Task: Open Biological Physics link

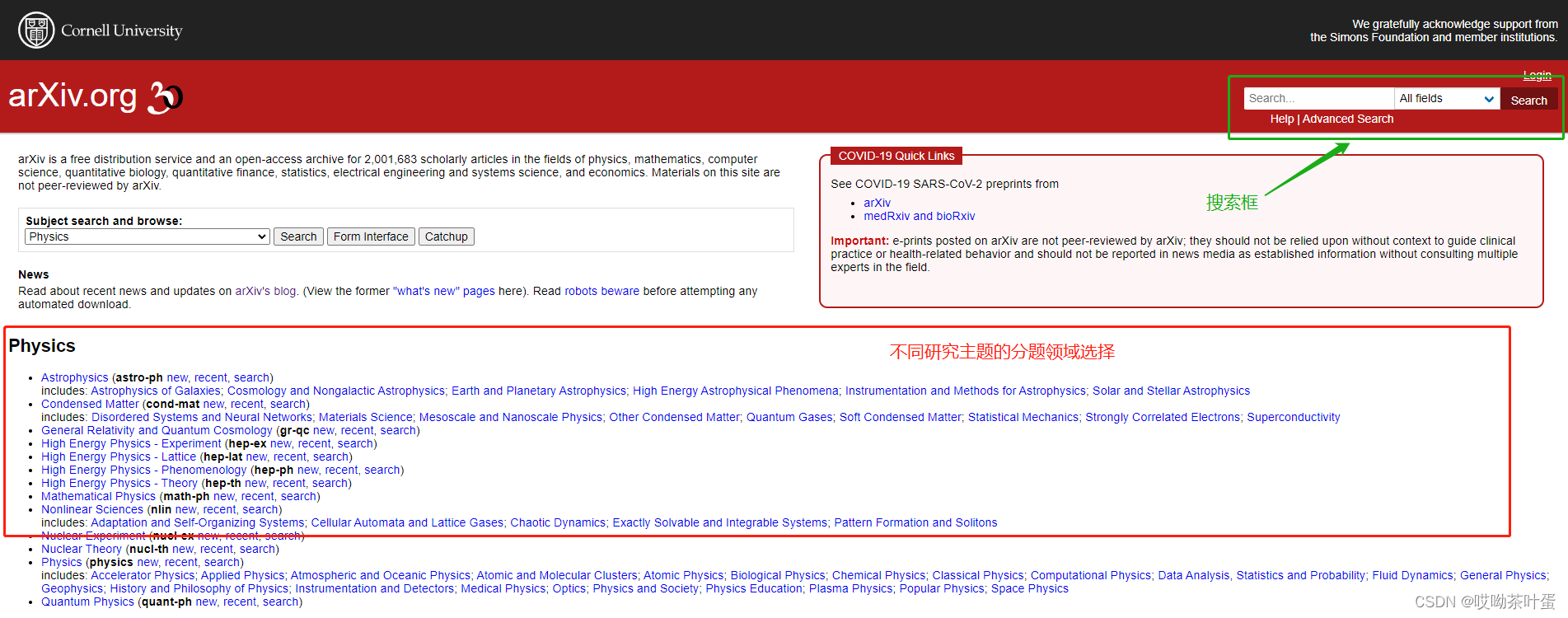Action: pos(778,575)
